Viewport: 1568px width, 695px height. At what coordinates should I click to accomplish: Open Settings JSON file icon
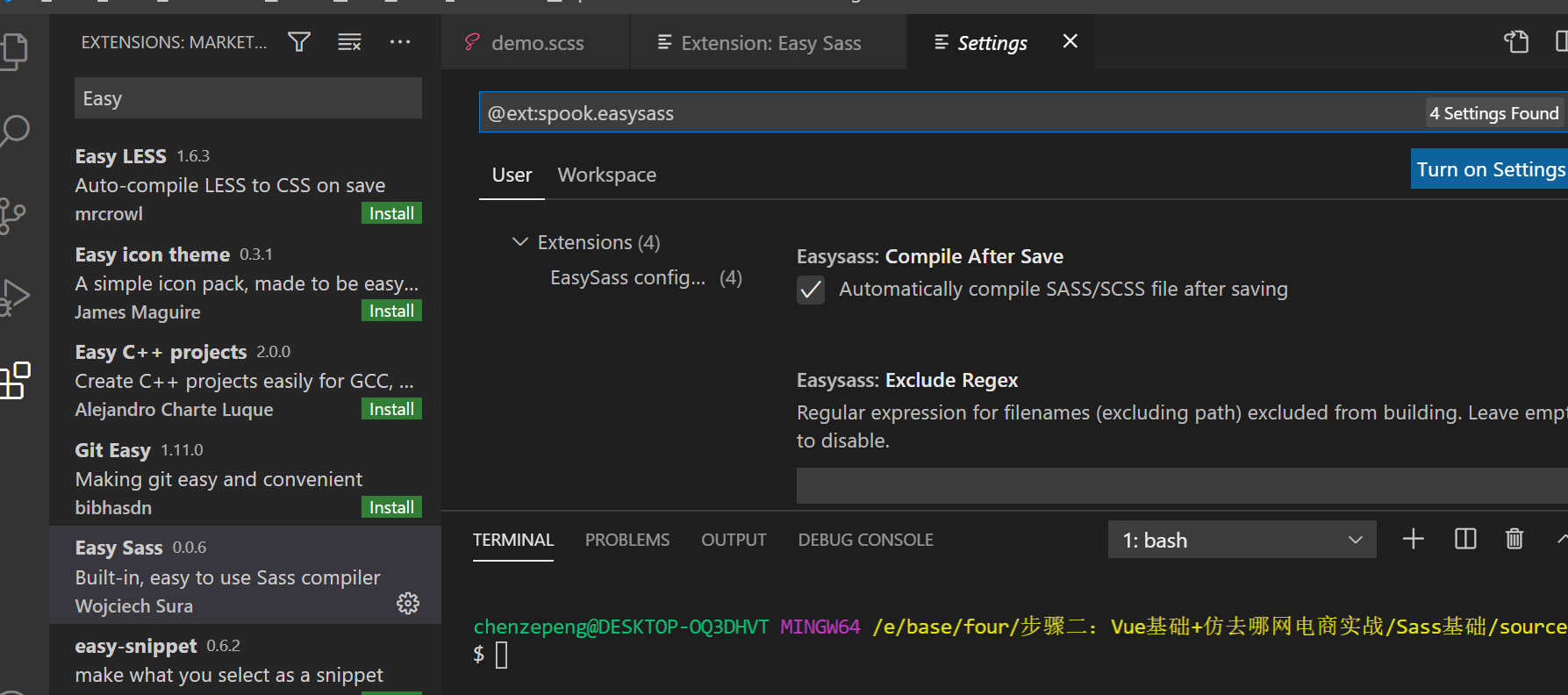(x=1516, y=41)
